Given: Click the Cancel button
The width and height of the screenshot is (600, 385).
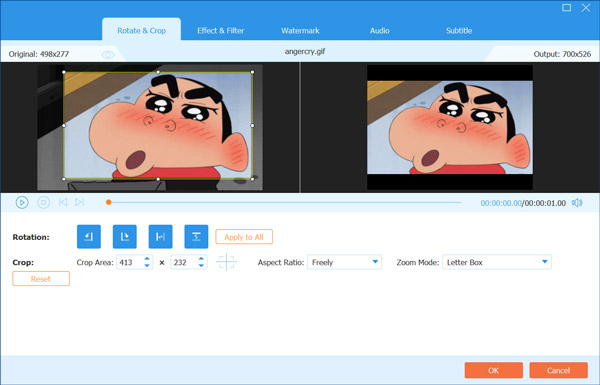Looking at the screenshot, I should (x=559, y=370).
